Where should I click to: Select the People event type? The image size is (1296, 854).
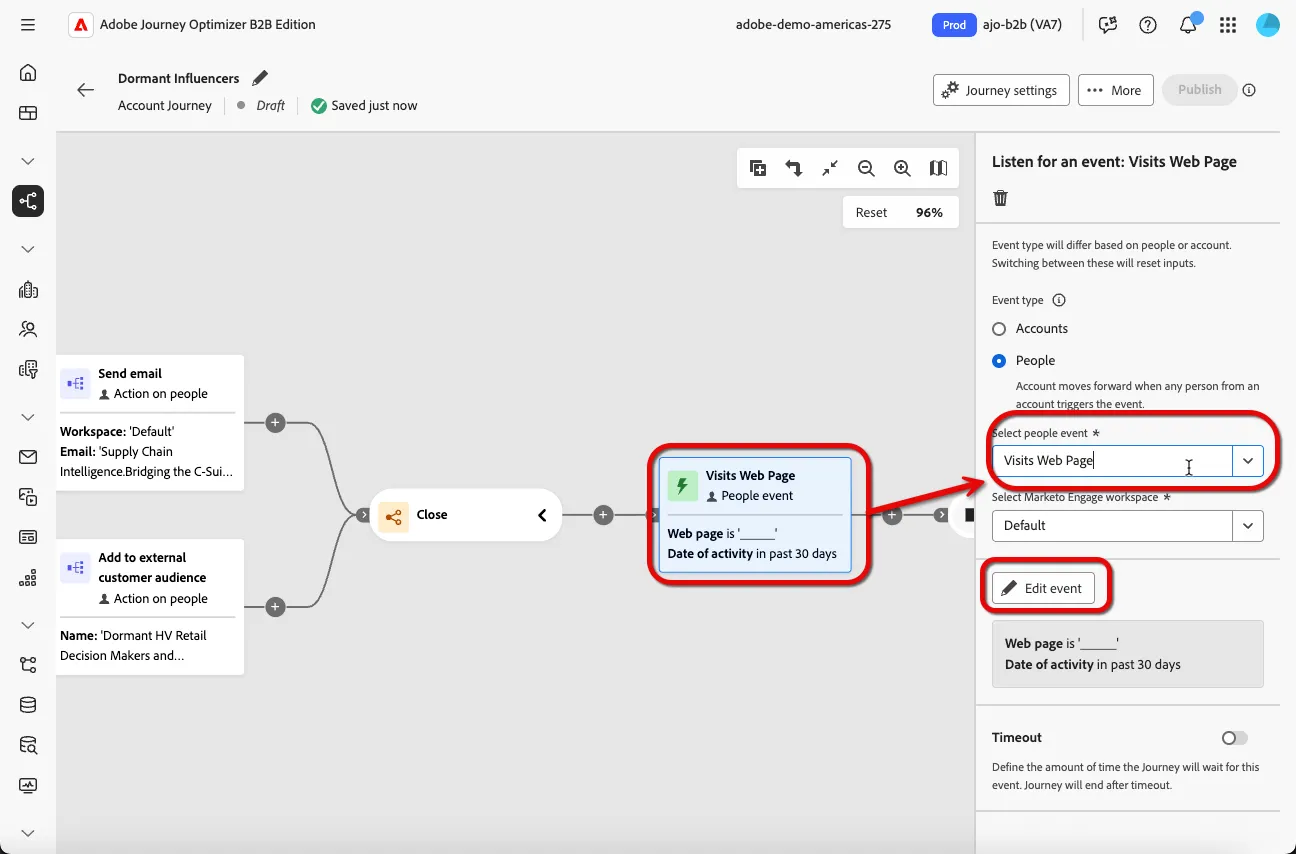pos(999,361)
